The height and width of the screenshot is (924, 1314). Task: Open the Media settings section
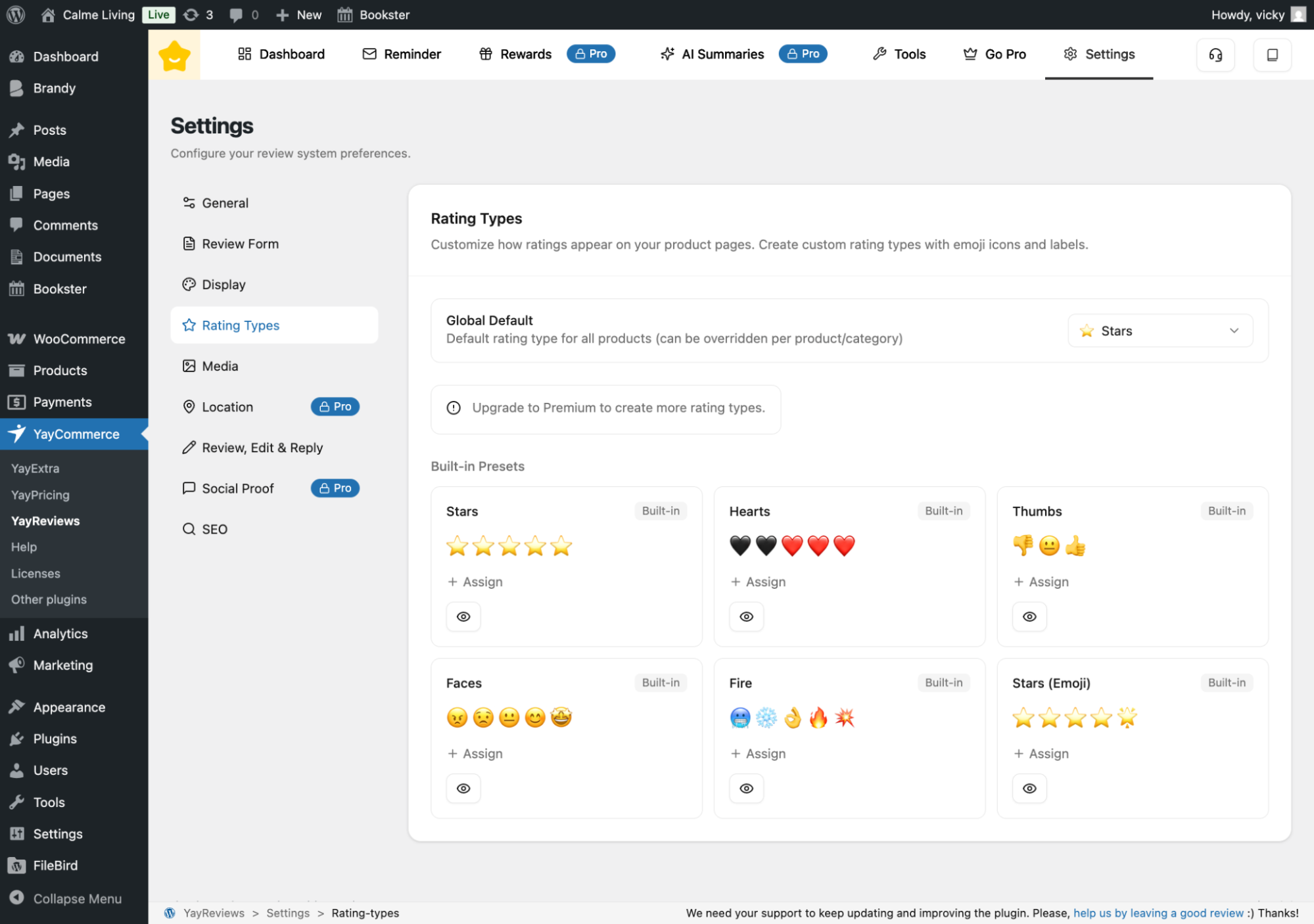tap(220, 365)
